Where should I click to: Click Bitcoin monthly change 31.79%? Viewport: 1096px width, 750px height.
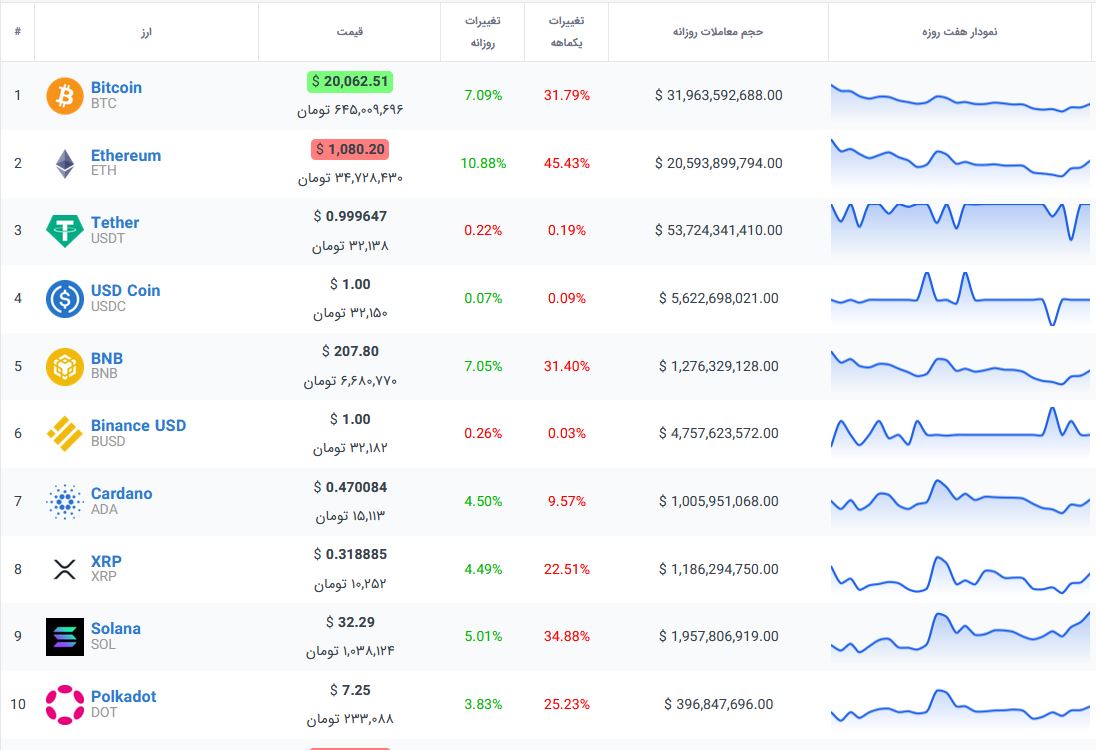click(x=567, y=95)
